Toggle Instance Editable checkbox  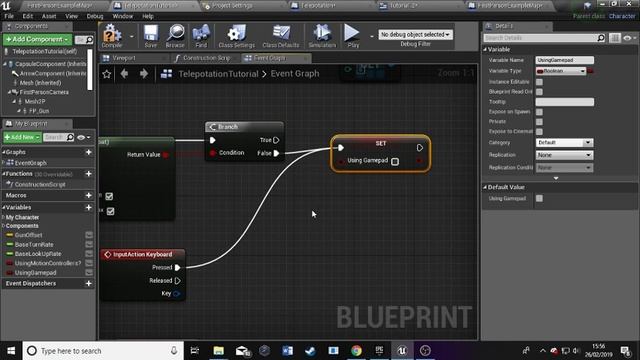point(539,82)
